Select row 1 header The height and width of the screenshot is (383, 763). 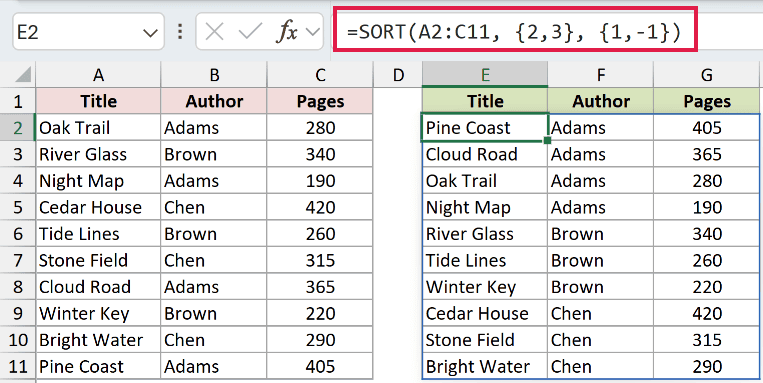(18, 101)
